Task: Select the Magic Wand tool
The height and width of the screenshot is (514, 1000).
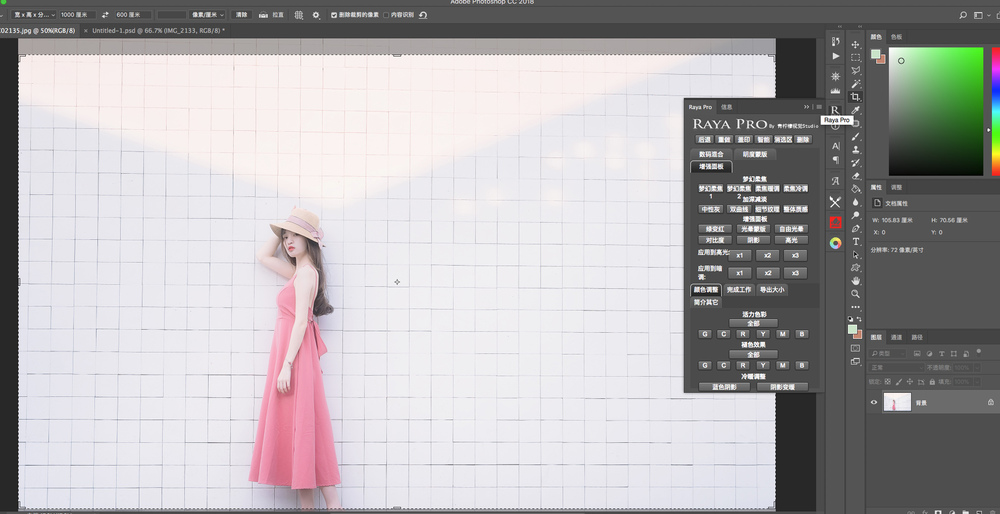Action: pos(856,84)
